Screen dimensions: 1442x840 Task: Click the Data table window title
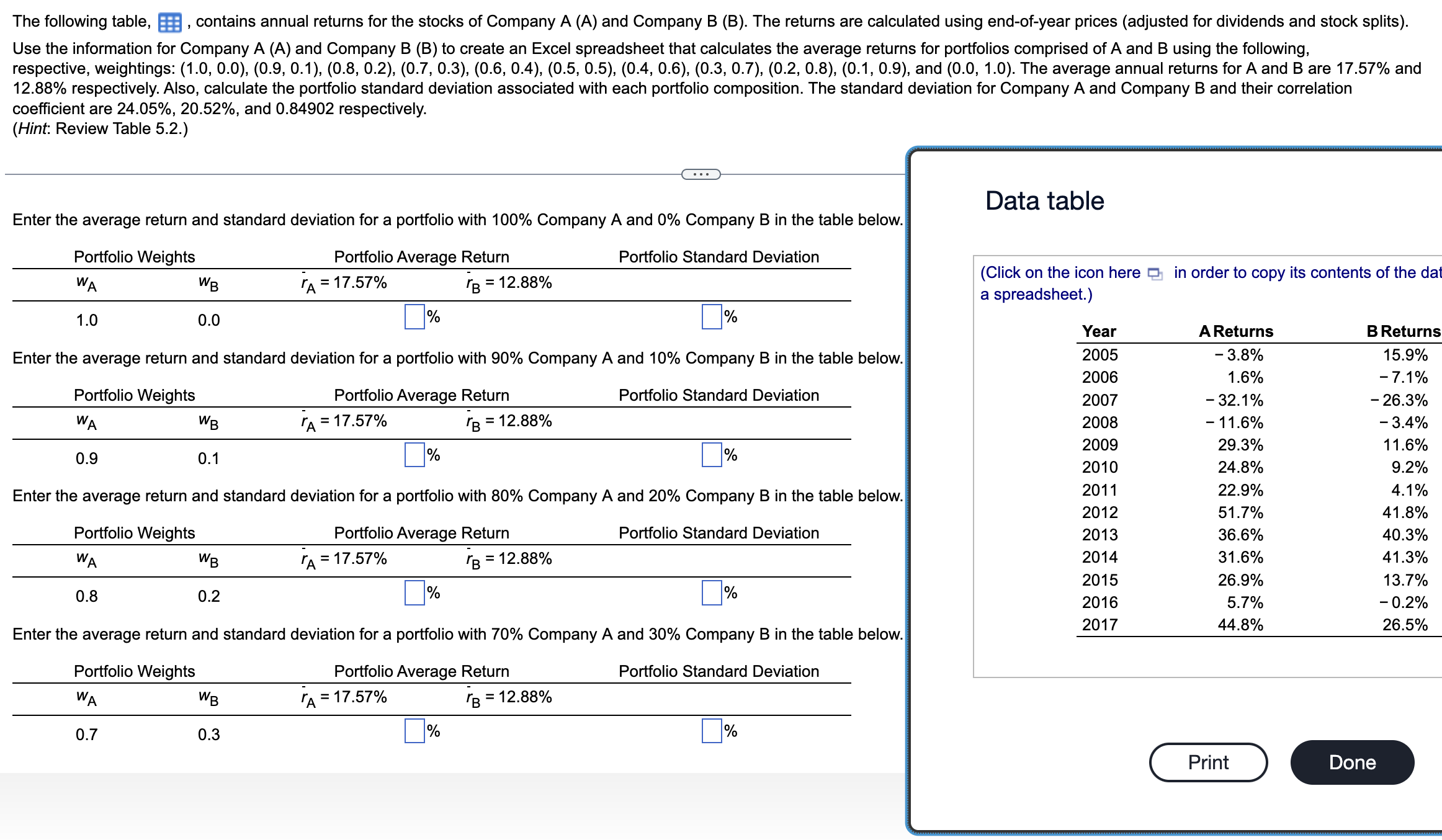pos(1044,200)
